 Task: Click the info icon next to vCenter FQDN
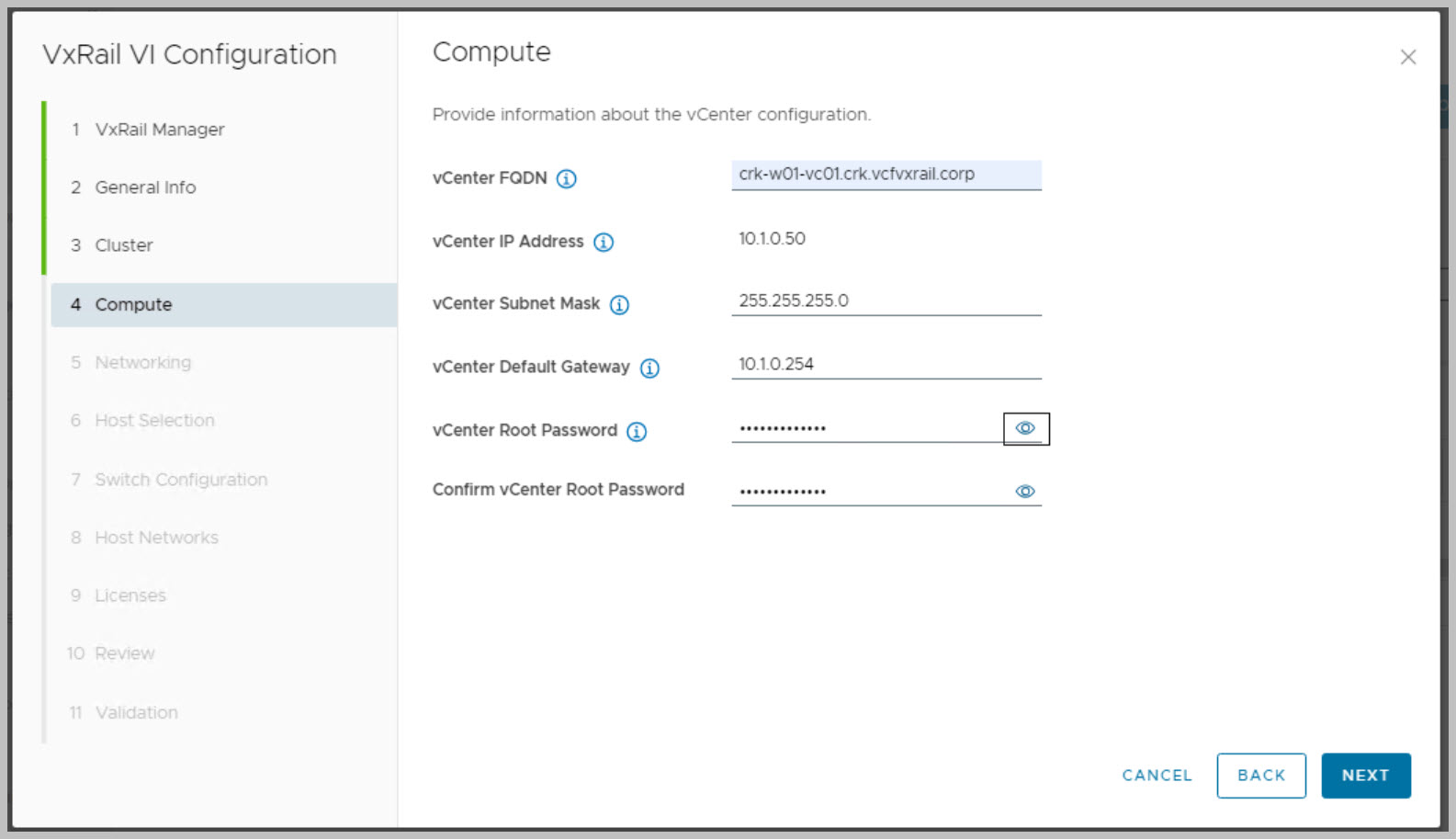[567, 179]
